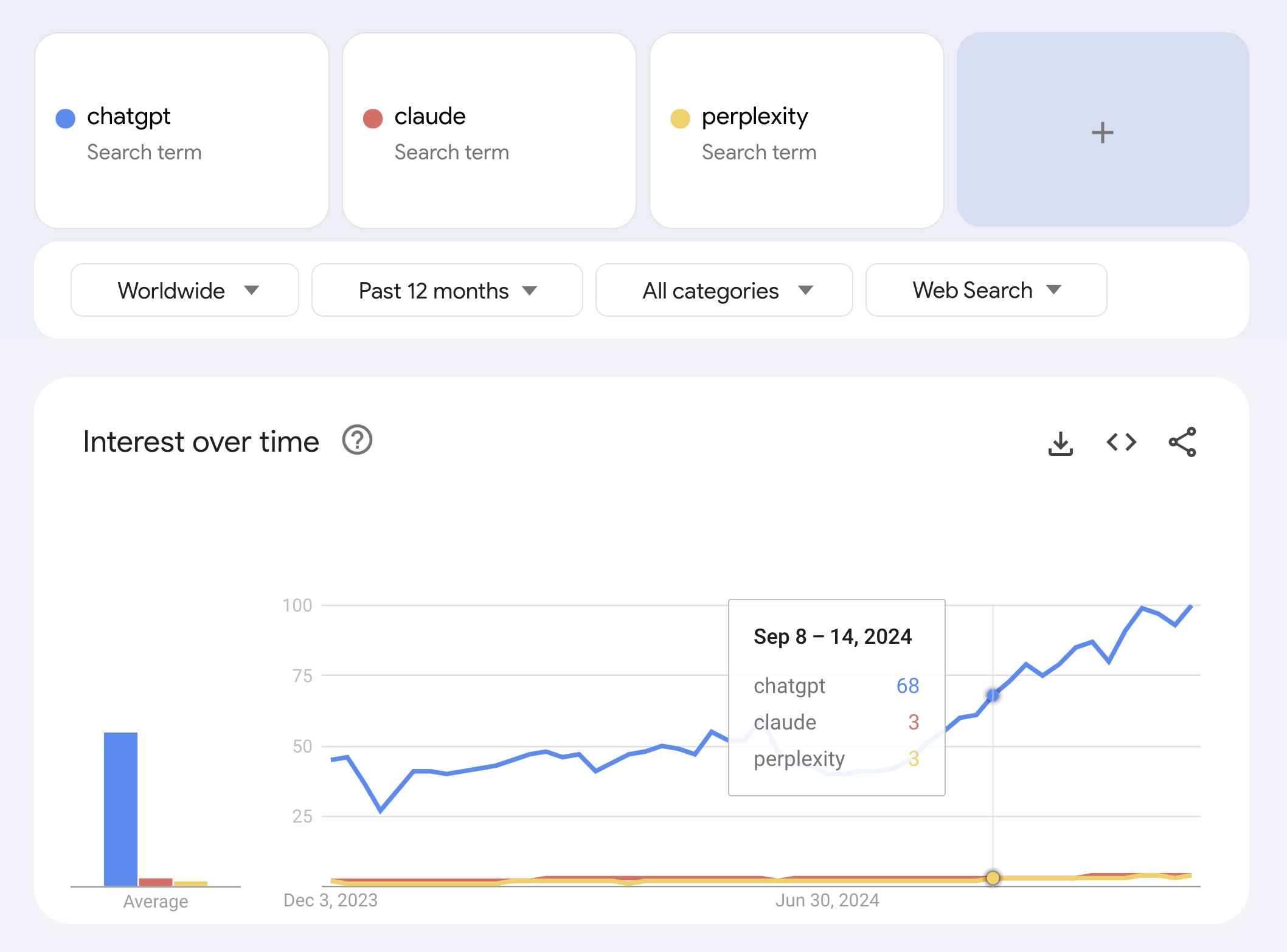Download the interest over time CSV
Viewport: 1287px width, 952px height.
click(x=1060, y=443)
